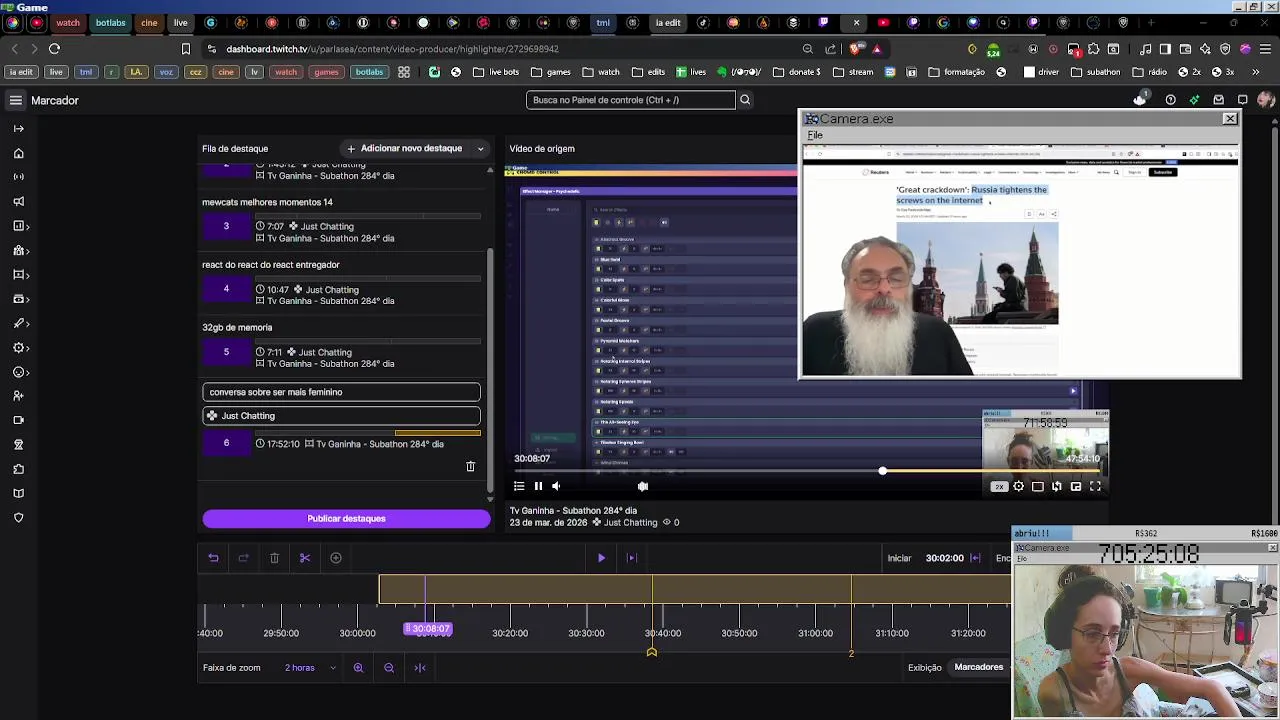Image resolution: width=1280 pixels, height=720 pixels.
Task: Open the File menu in Camera.exe
Action: click(815, 135)
